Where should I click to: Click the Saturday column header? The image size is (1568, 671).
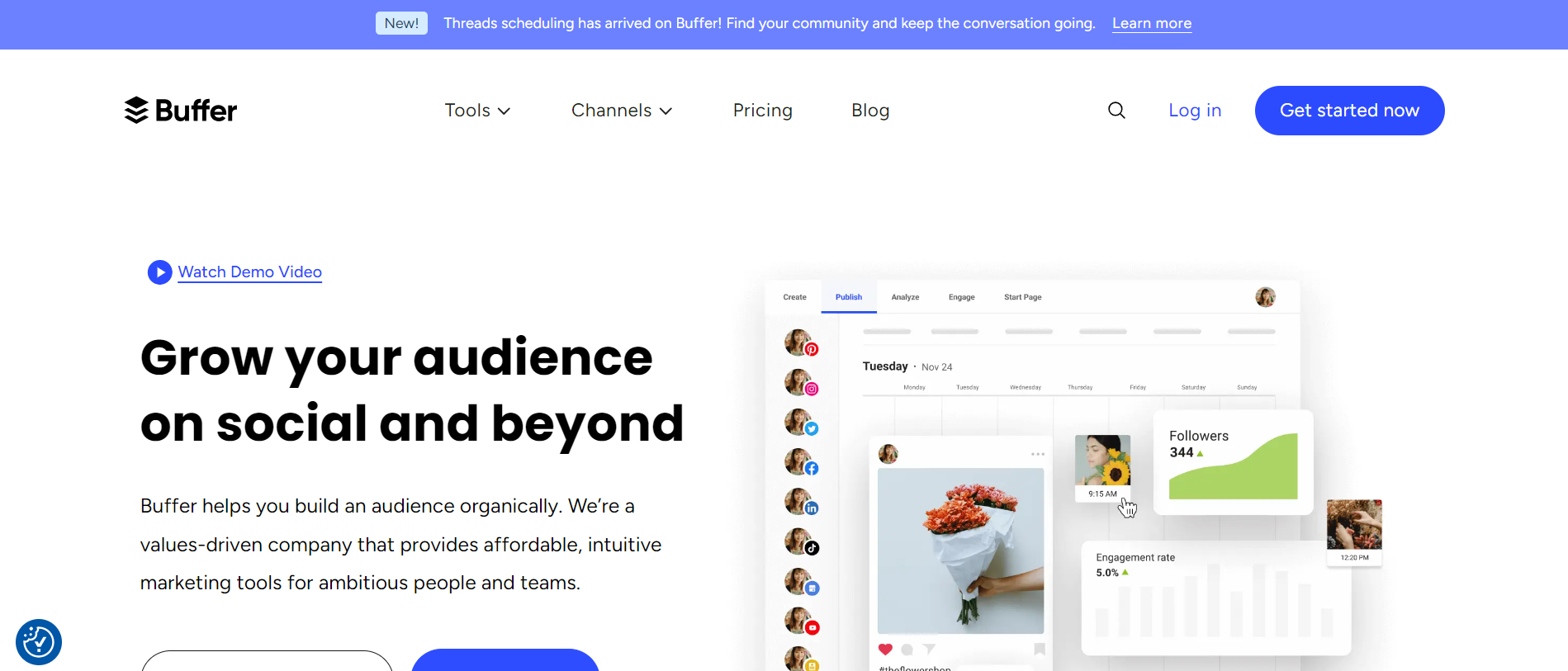pos(1193,387)
